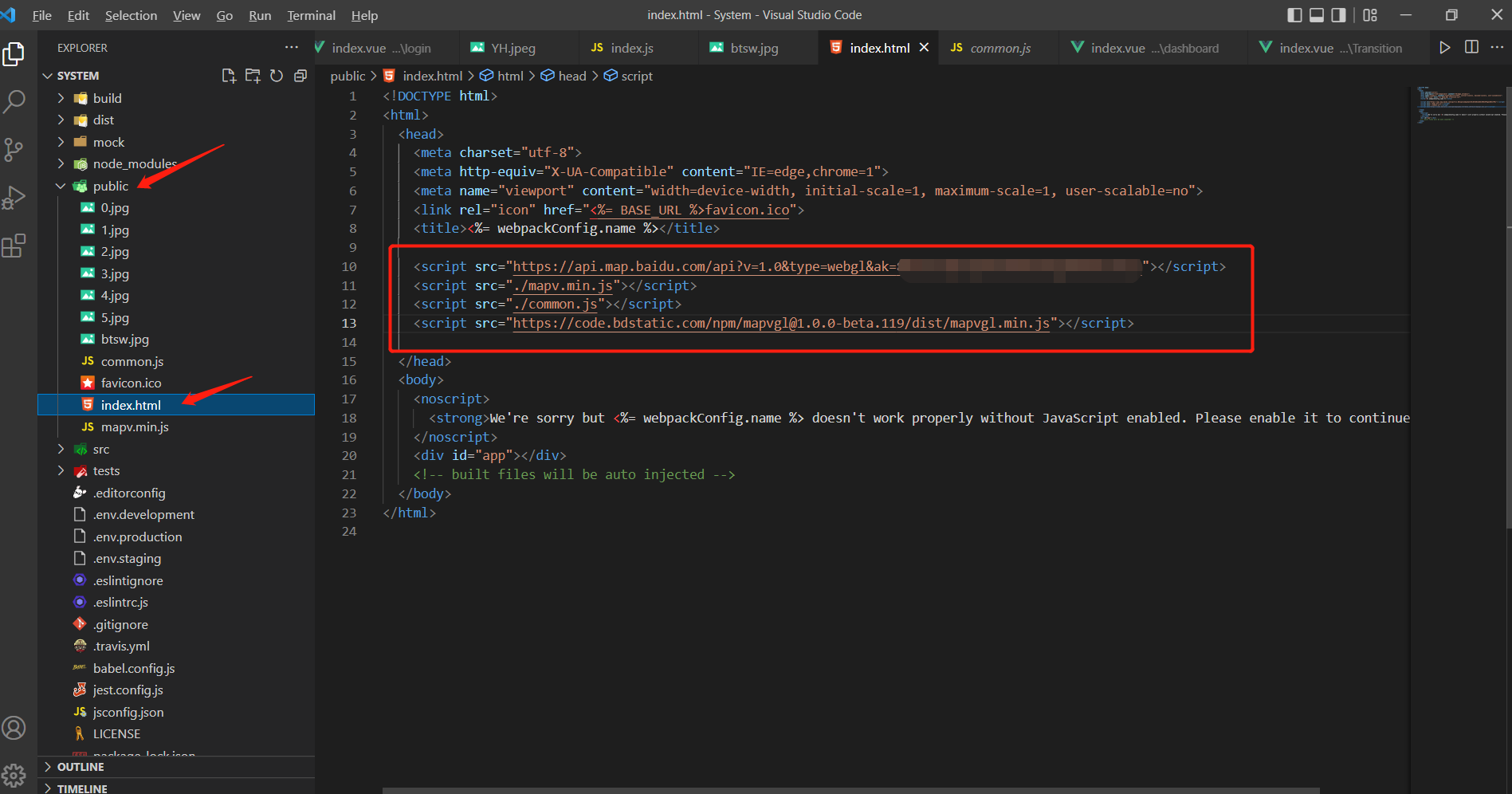
Task: Split the editor to the right
Action: pyautogui.click(x=1471, y=48)
